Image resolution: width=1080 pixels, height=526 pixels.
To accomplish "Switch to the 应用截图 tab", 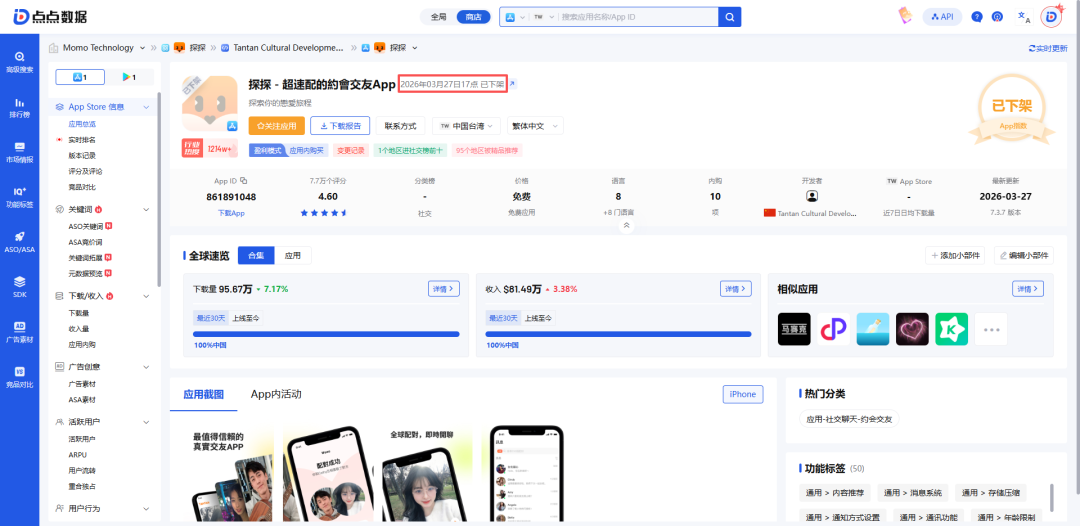I will tap(203, 394).
